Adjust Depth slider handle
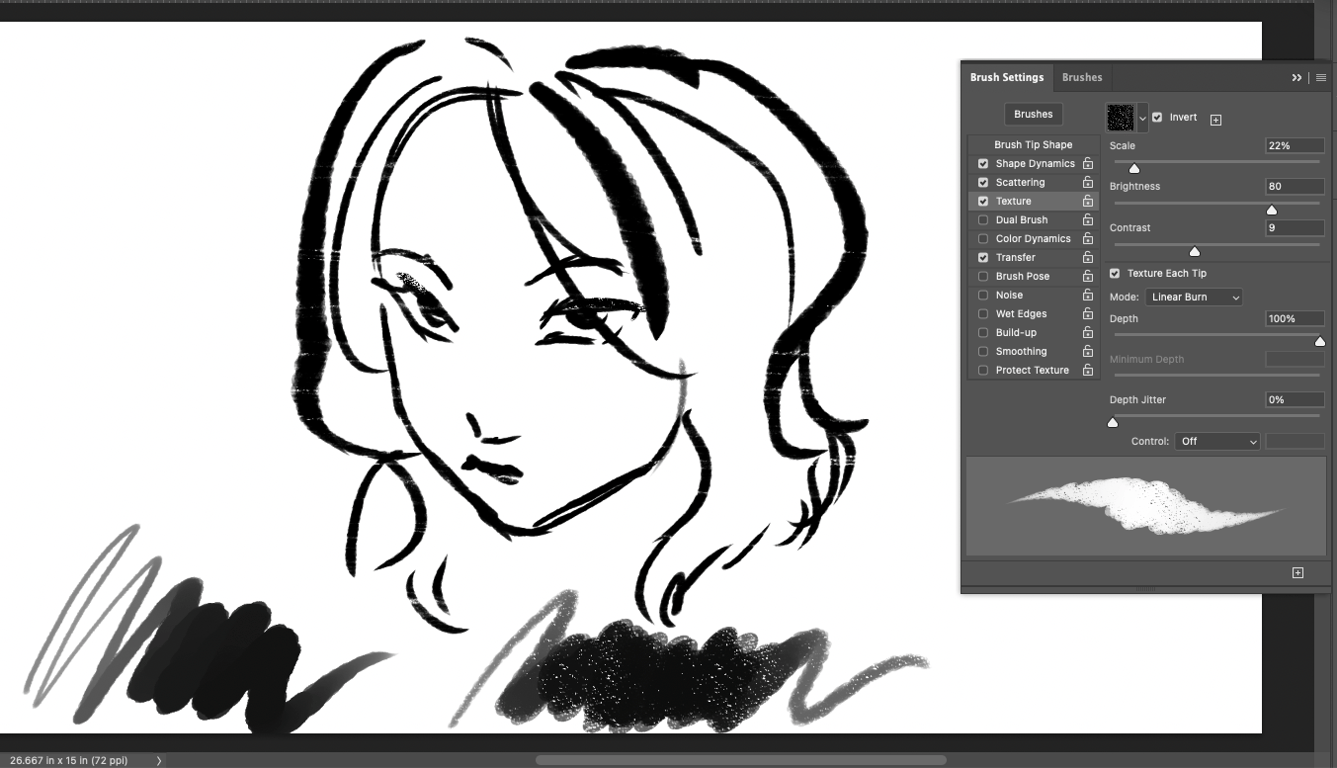The width and height of the screenshot is (1337, 768). (x=1320, y=342)
